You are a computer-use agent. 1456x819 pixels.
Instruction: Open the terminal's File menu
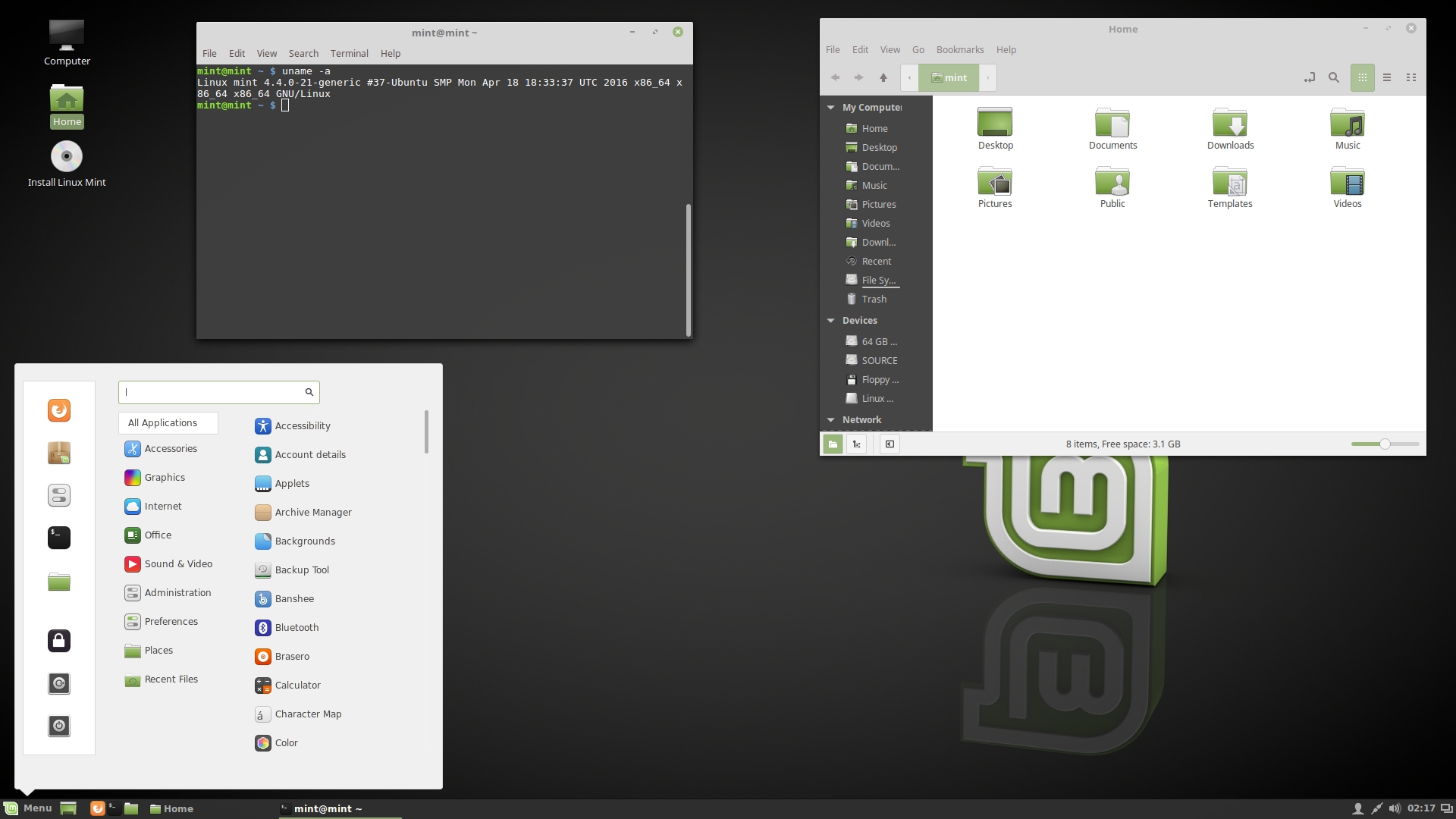click(x=209, y=54)
